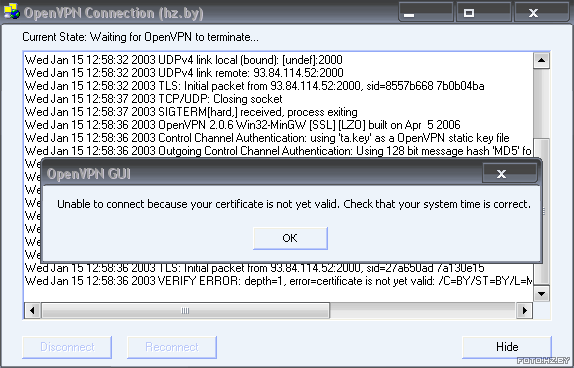The image size is (574, 368).
Task: Click the 'certificate is not yet valid' dialog message
Action: tap(294, 204)
